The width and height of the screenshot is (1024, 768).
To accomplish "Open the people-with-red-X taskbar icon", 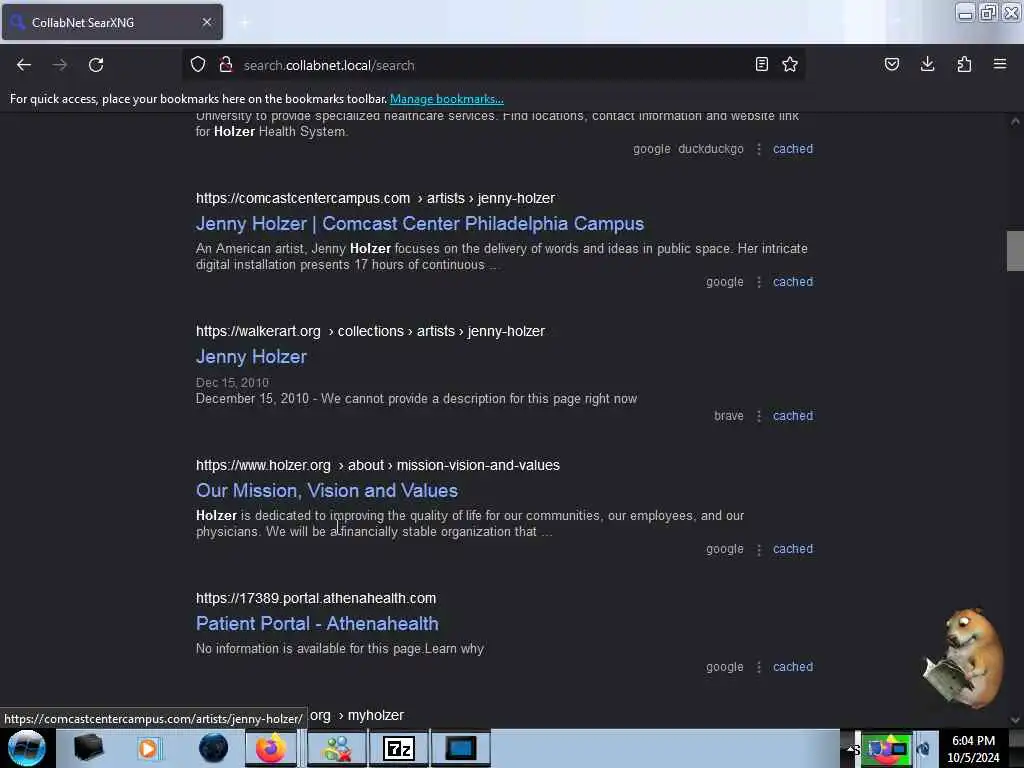I will pyautogui.click(x=337, y=748).
